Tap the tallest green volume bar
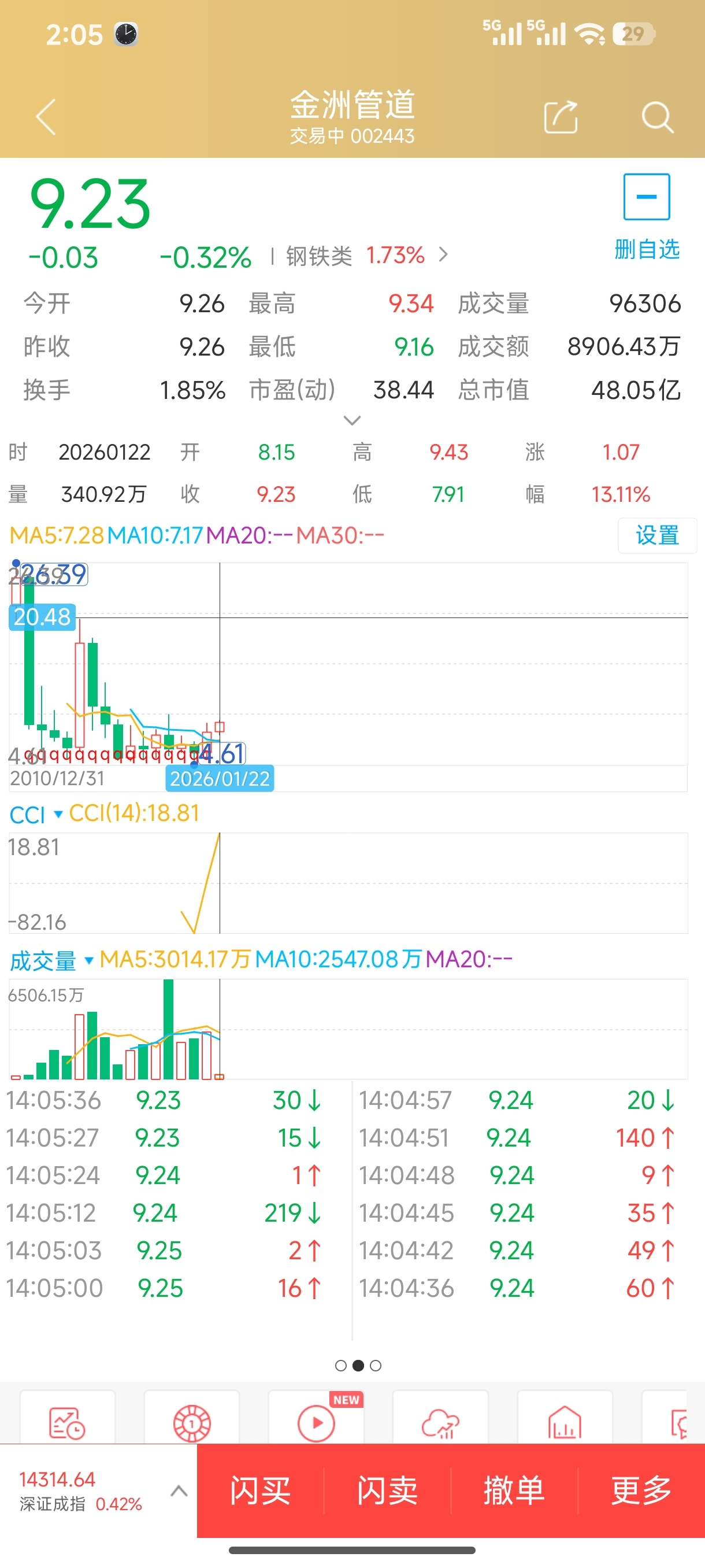705x1568 pixels. point(169,1029)
